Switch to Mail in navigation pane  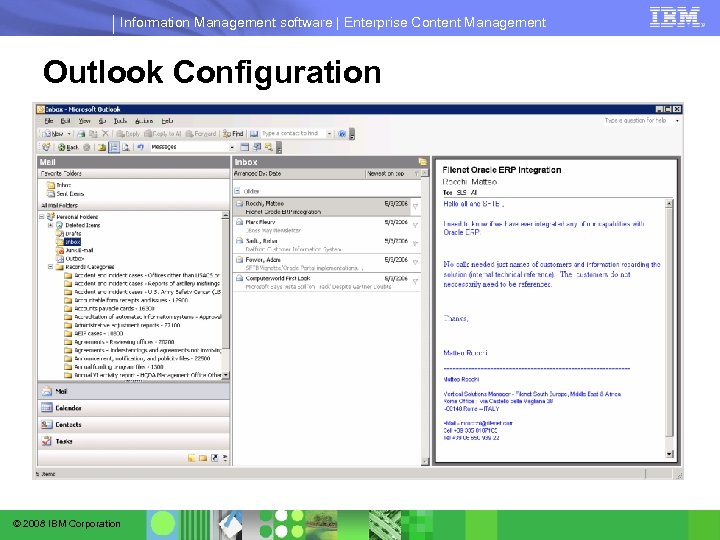[x=134, y=391]
